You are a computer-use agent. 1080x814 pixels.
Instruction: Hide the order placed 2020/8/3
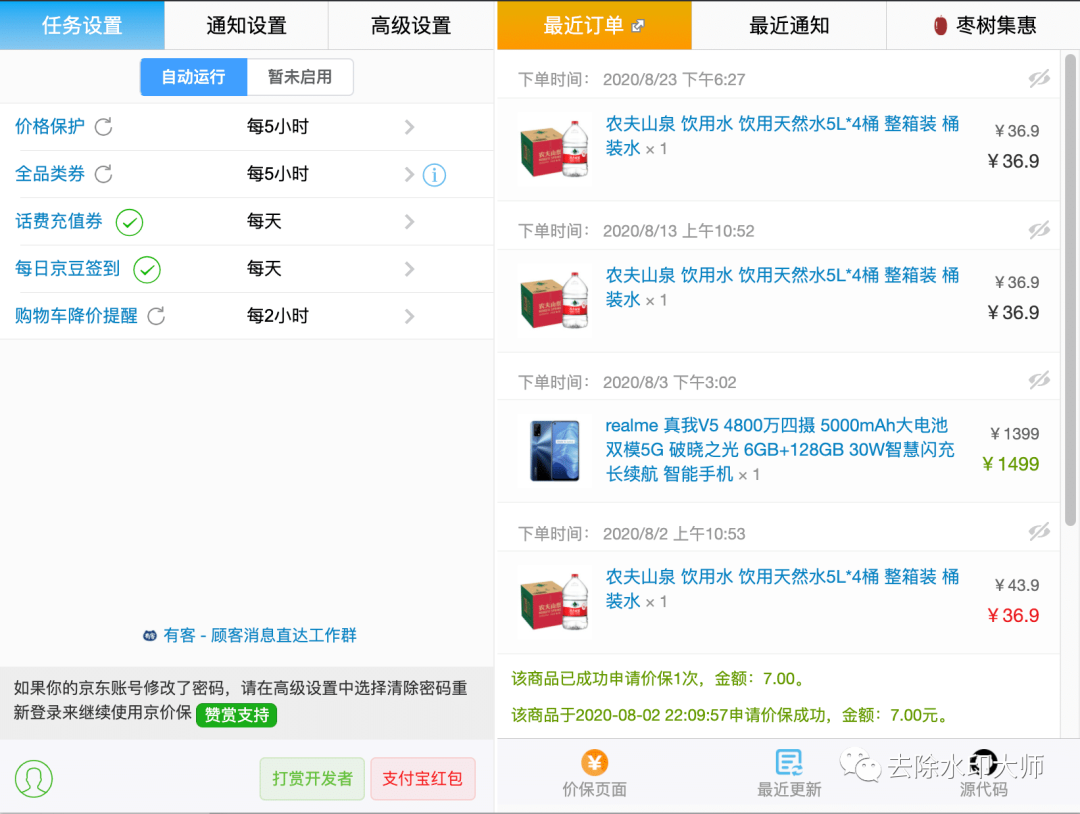(x=1039, y=380)
